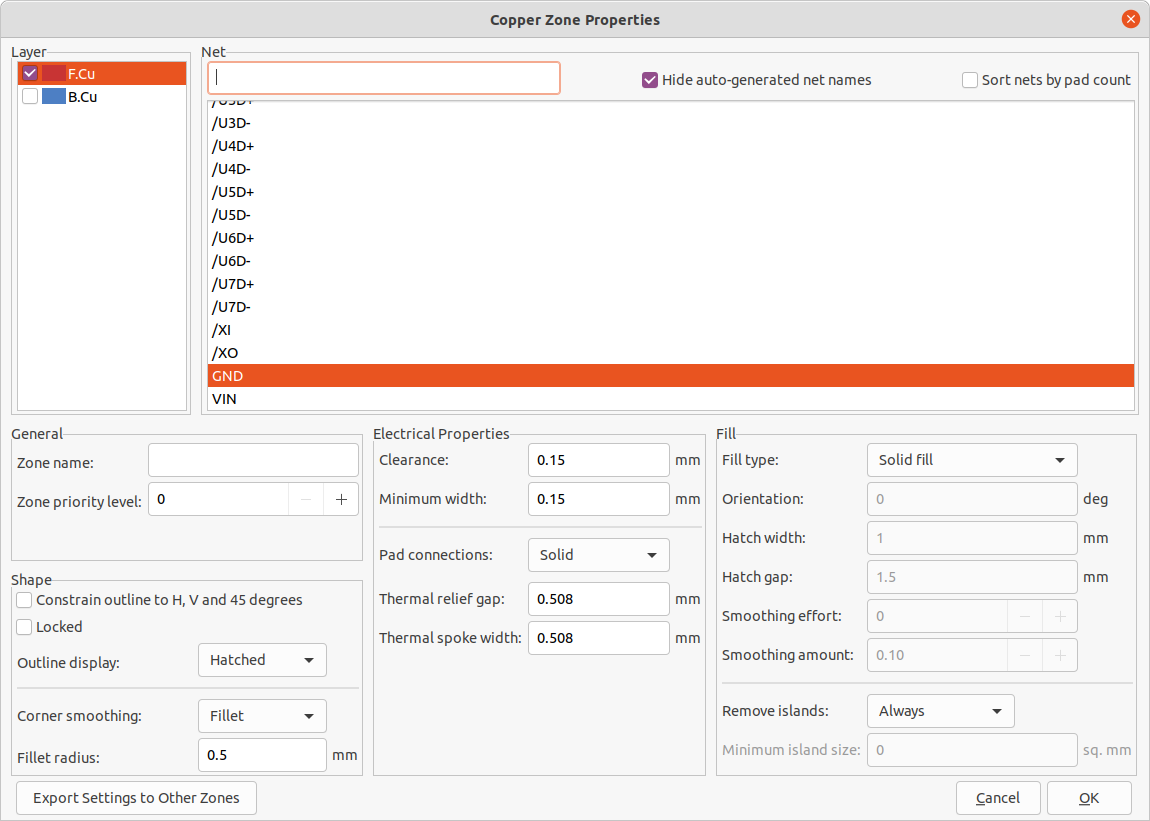Toggle Hide auto-generated net names
Image resolution: width=1150 pixels, height=821 pixels.
650,80
